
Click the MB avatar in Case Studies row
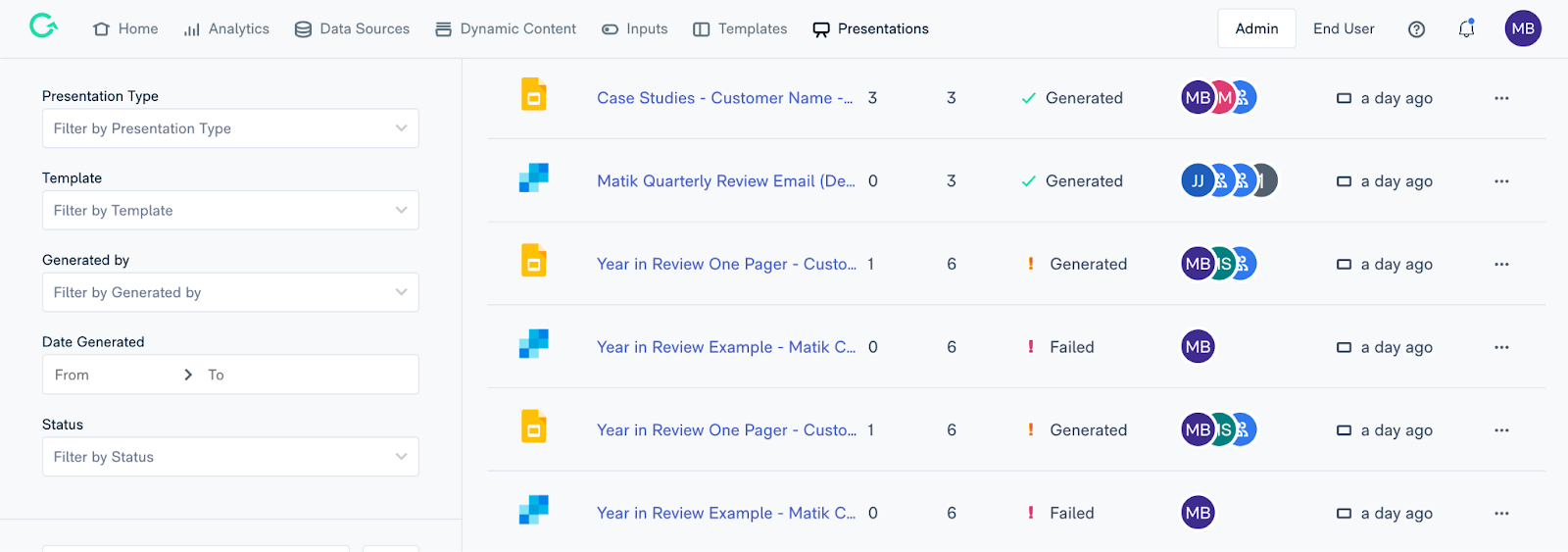tap(1197, 98)
